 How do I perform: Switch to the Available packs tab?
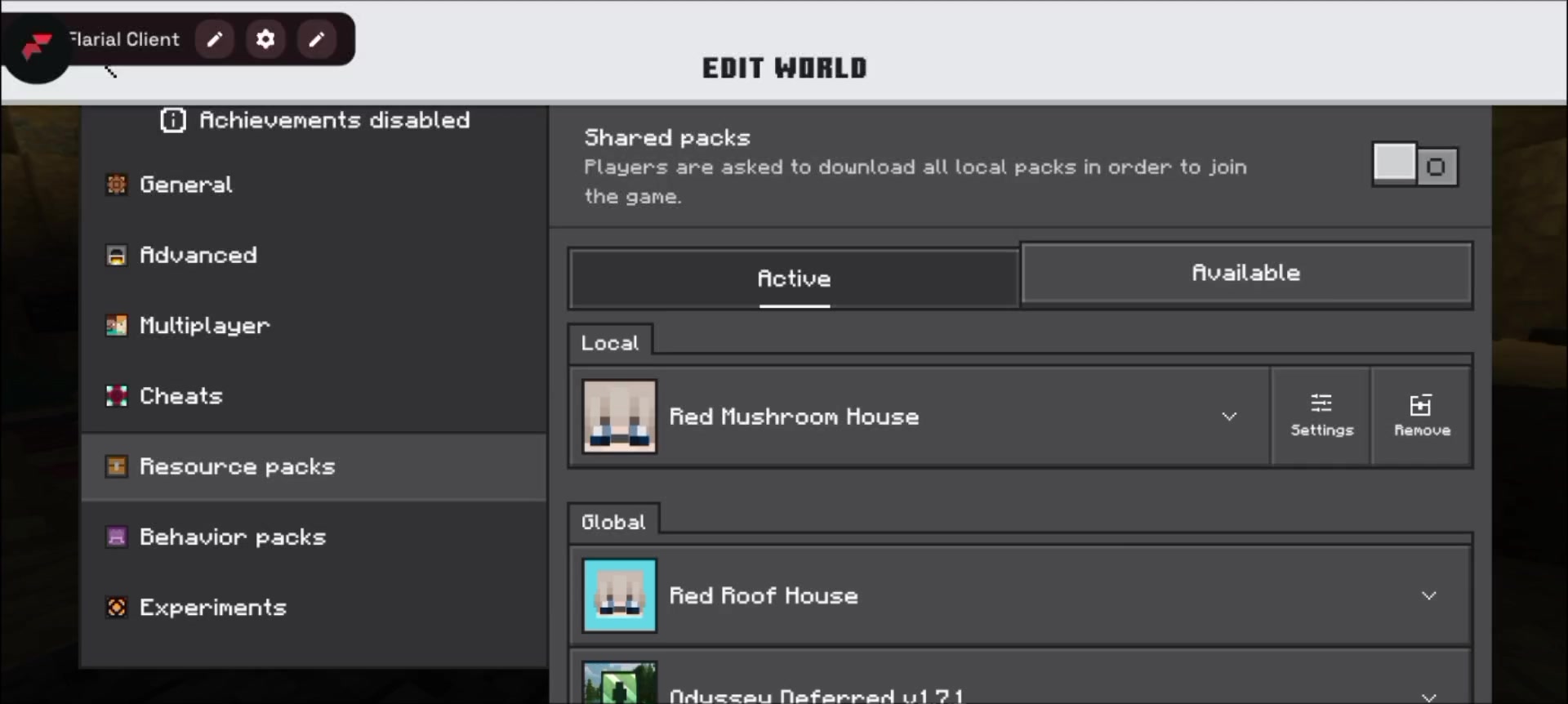tap(1246, 274)
